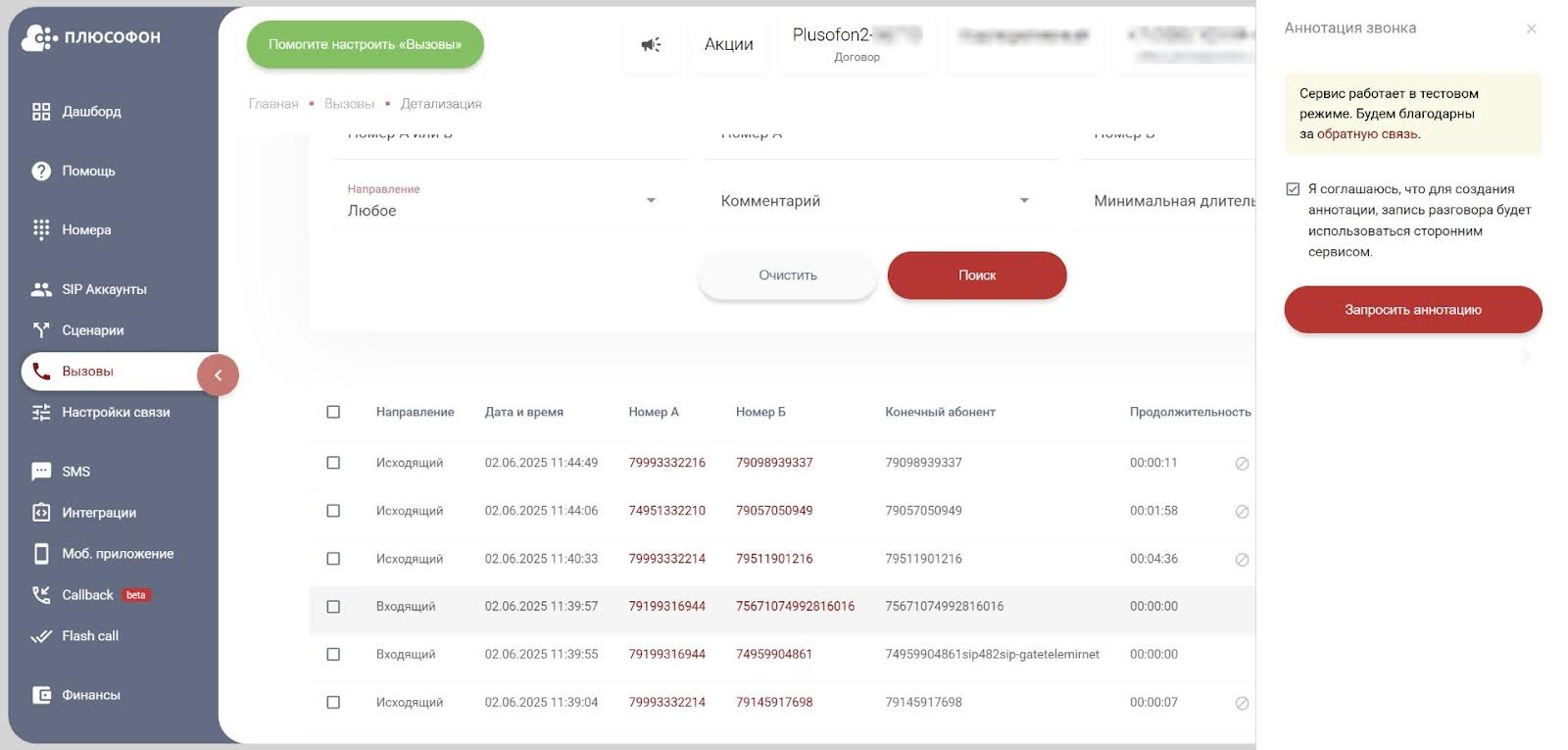
Task: Click the Flash call checkmark icon
Action: [x=41, y=636]
